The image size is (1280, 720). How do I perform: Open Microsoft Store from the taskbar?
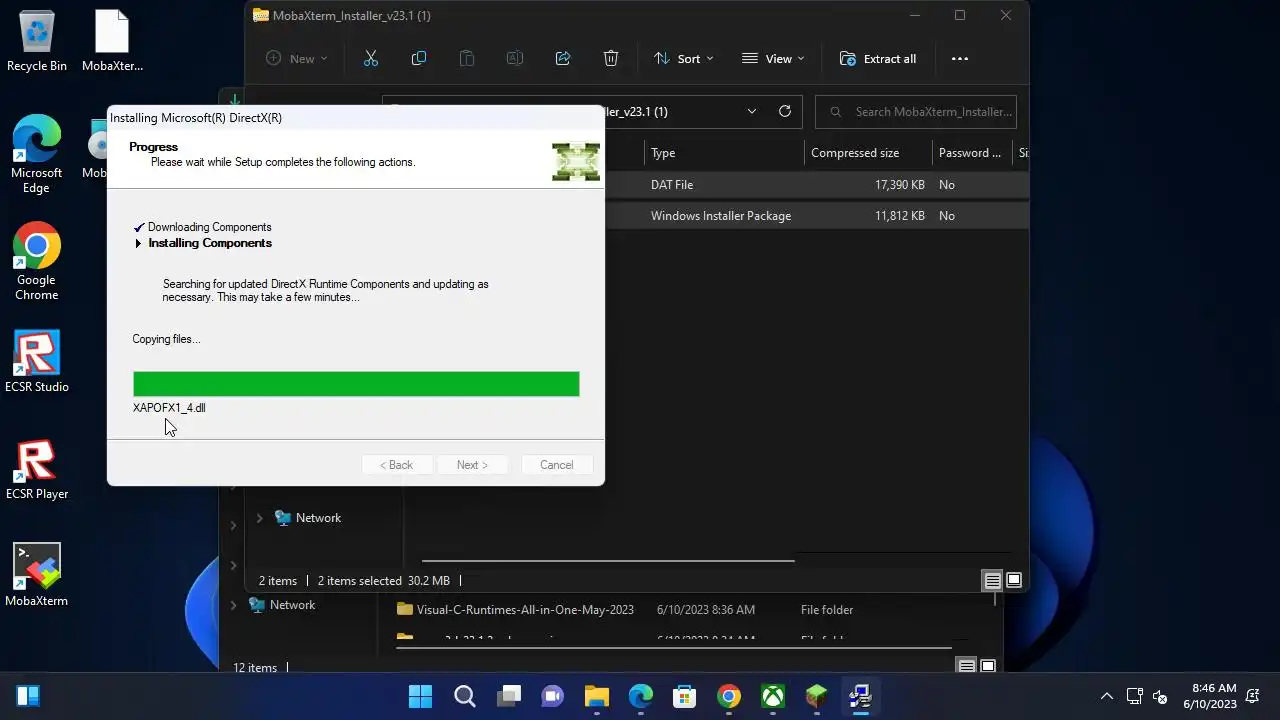[685, 696]
